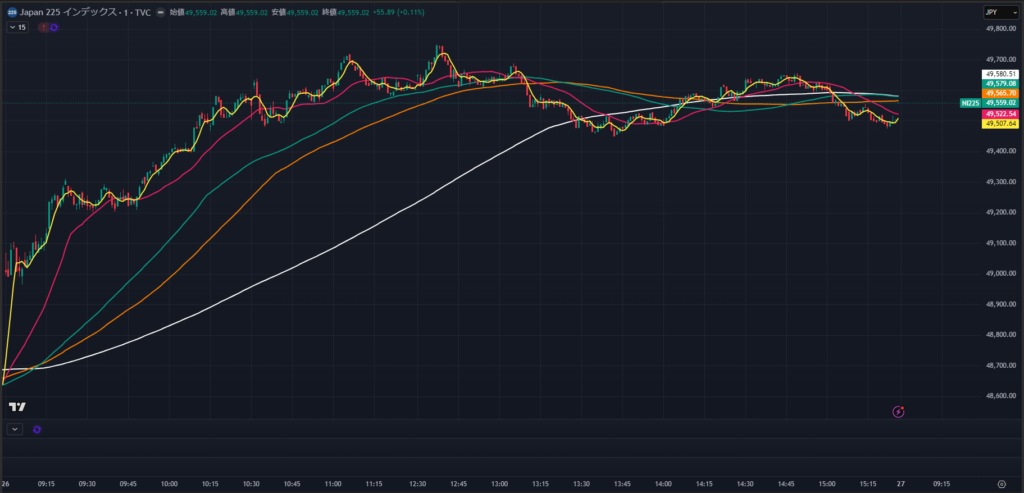This screenshot has width=1024, height=493.
Task: Open the JPY currency dropdown
Action: click(995, 12)
